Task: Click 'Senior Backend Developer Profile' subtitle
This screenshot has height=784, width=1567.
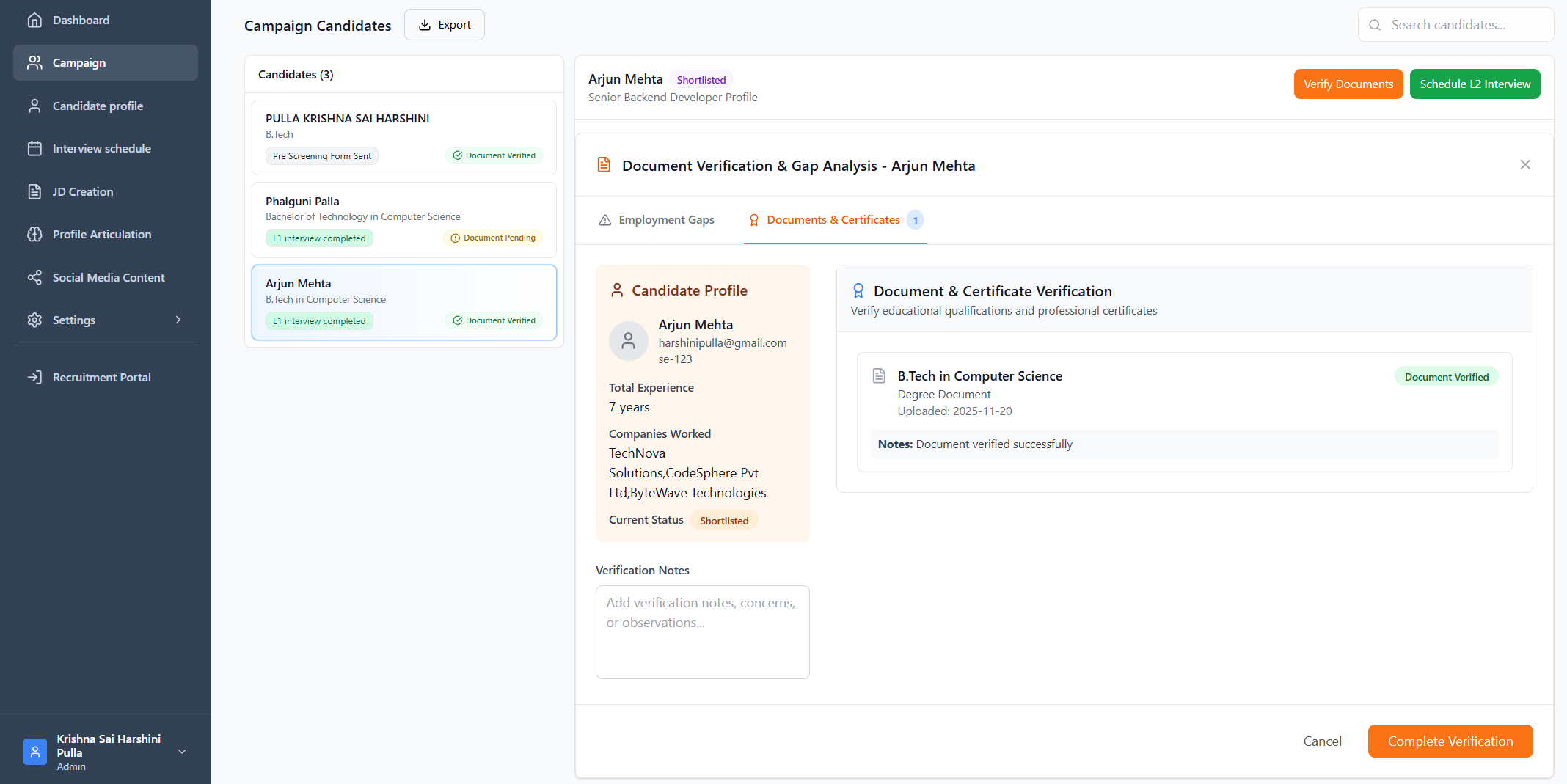Action: 673,98
